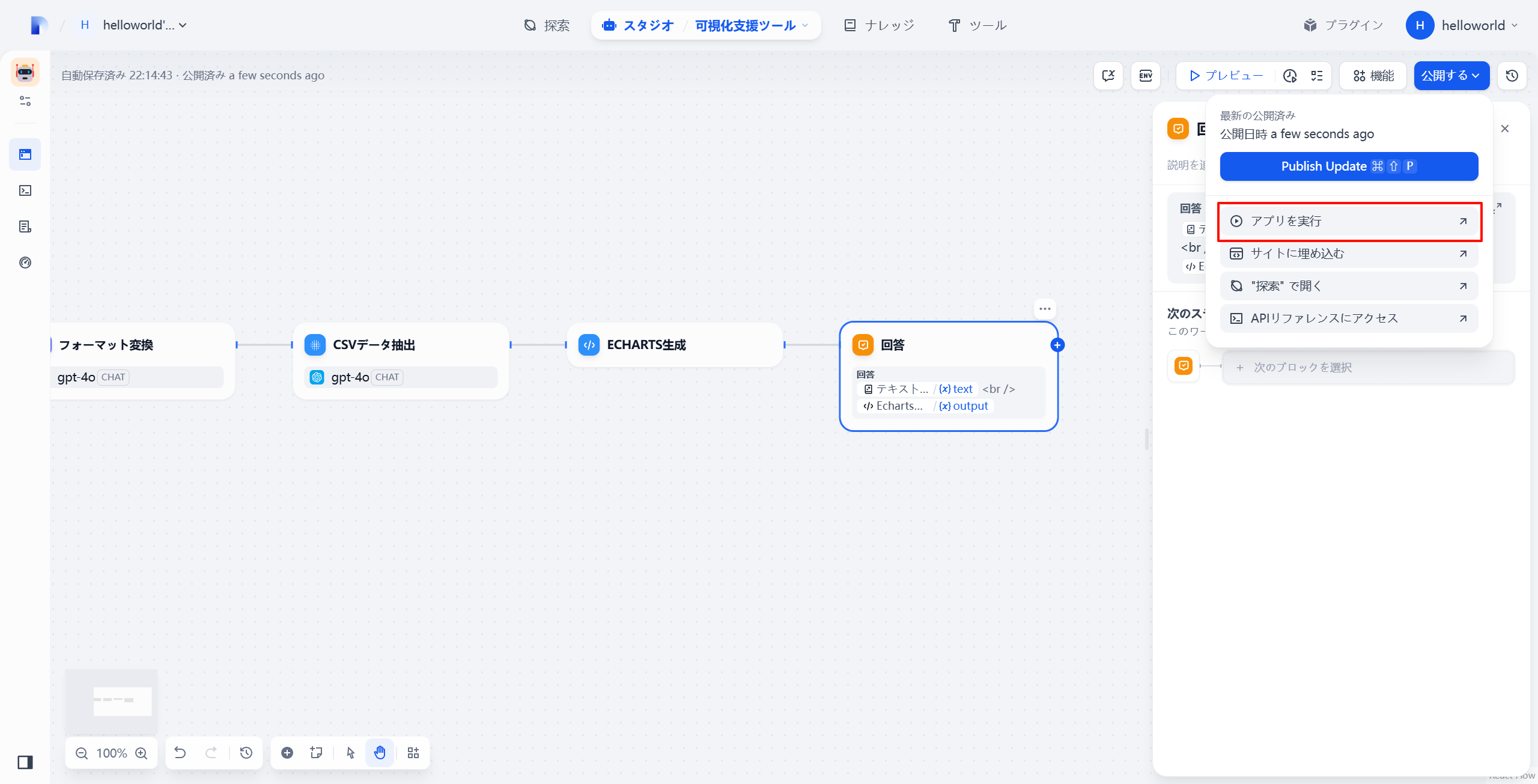Click the プレビュー preview button
The image size is (1538, 784).
tap(1226, 76)
